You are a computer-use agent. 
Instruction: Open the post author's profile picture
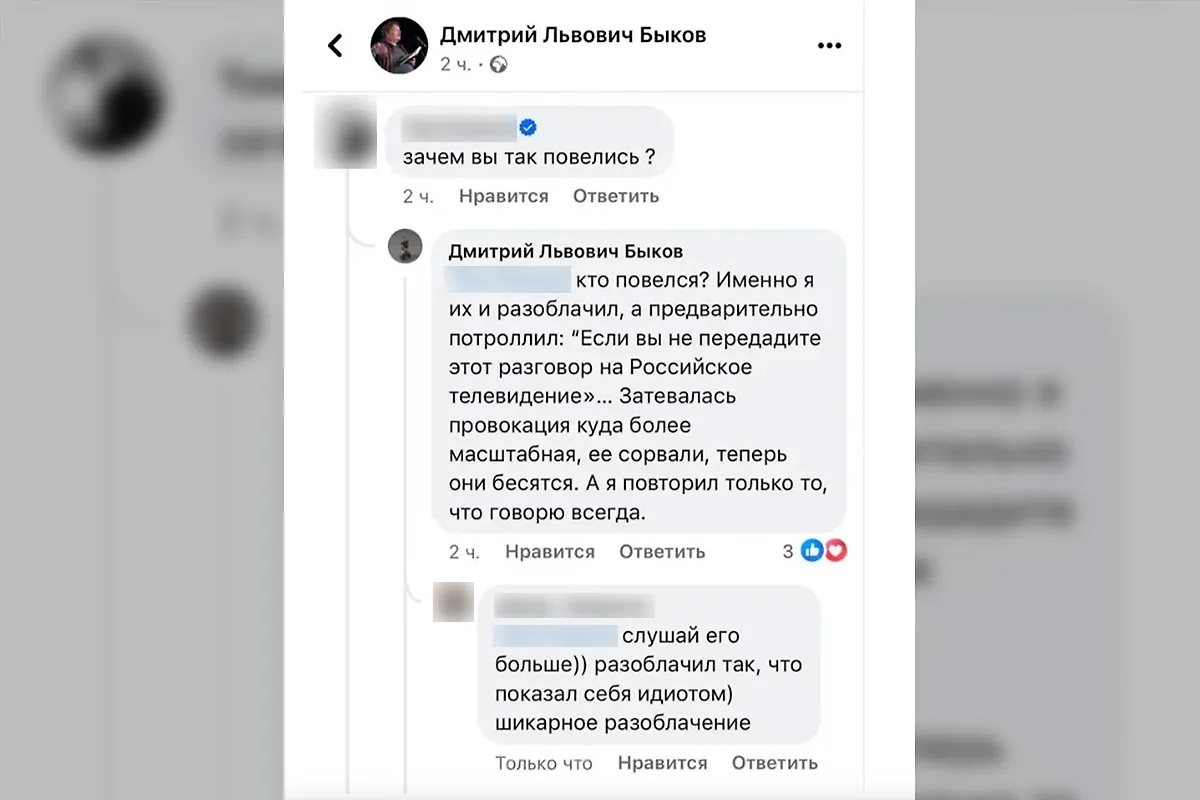(400, 46)
